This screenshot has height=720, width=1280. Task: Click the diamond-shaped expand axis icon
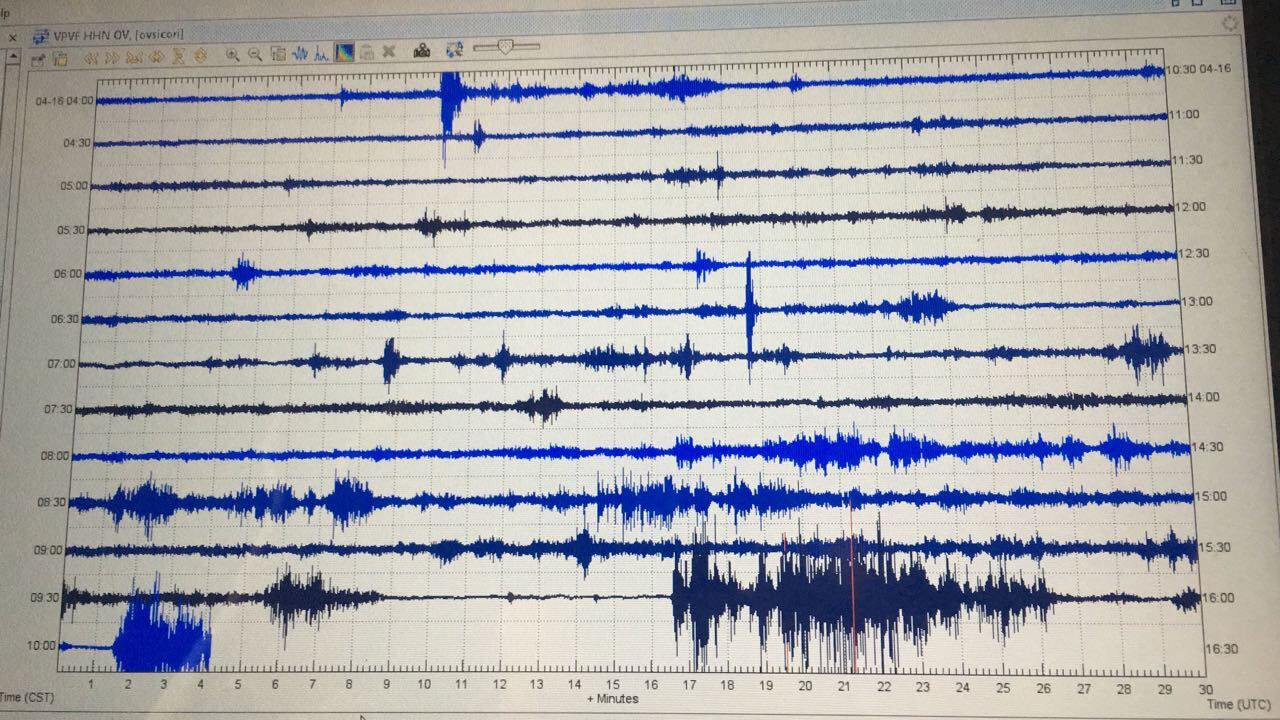[200, 56]
